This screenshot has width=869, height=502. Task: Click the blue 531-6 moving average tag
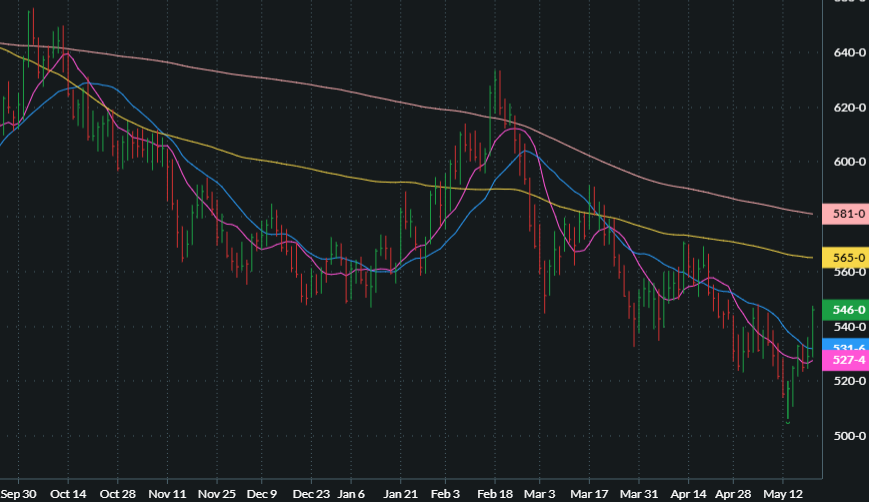click(x=841, y=346)
